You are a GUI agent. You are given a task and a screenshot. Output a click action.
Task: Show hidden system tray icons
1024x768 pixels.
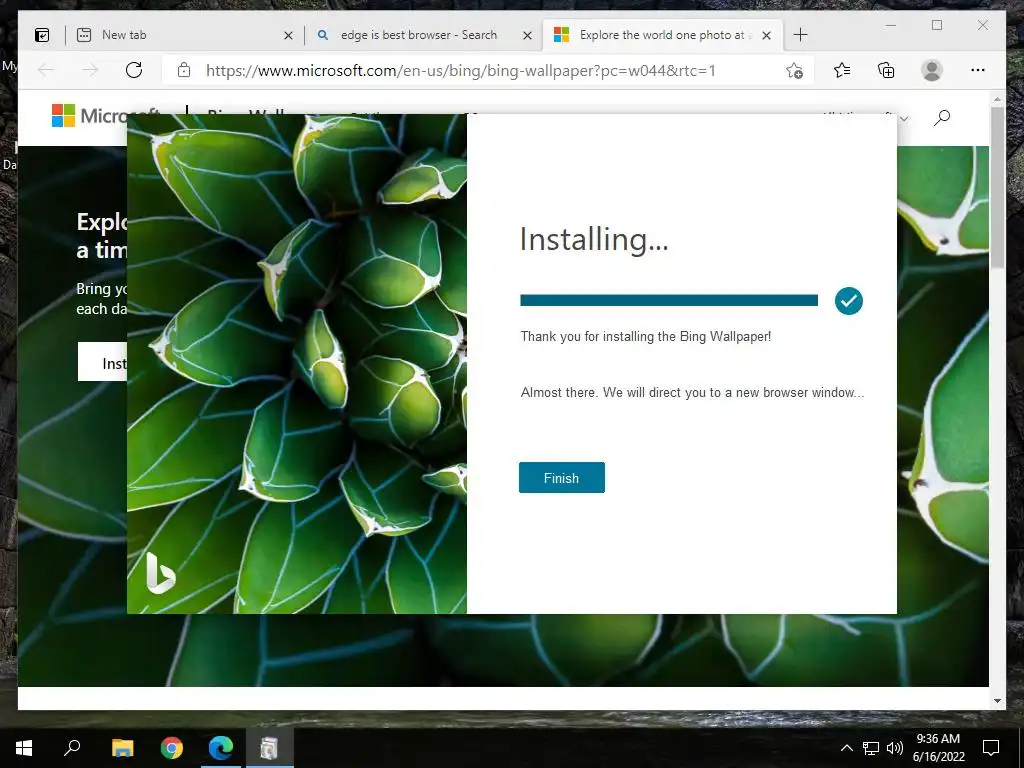846,748
